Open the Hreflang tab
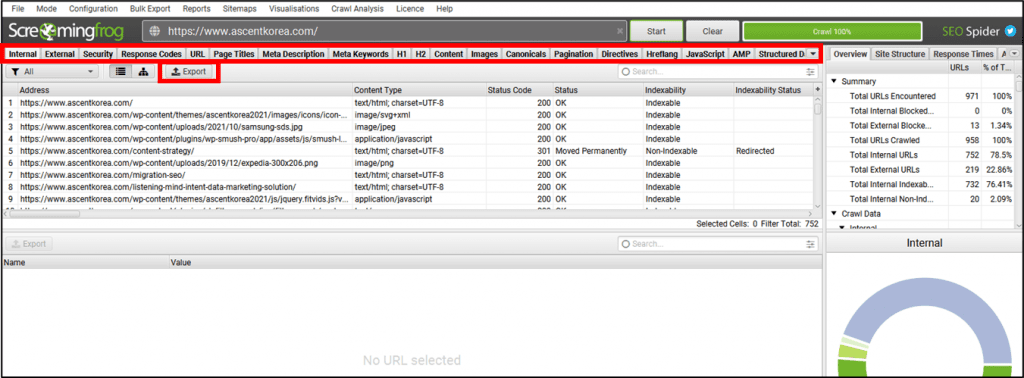 pyautogui.click(x=662, y=54)
